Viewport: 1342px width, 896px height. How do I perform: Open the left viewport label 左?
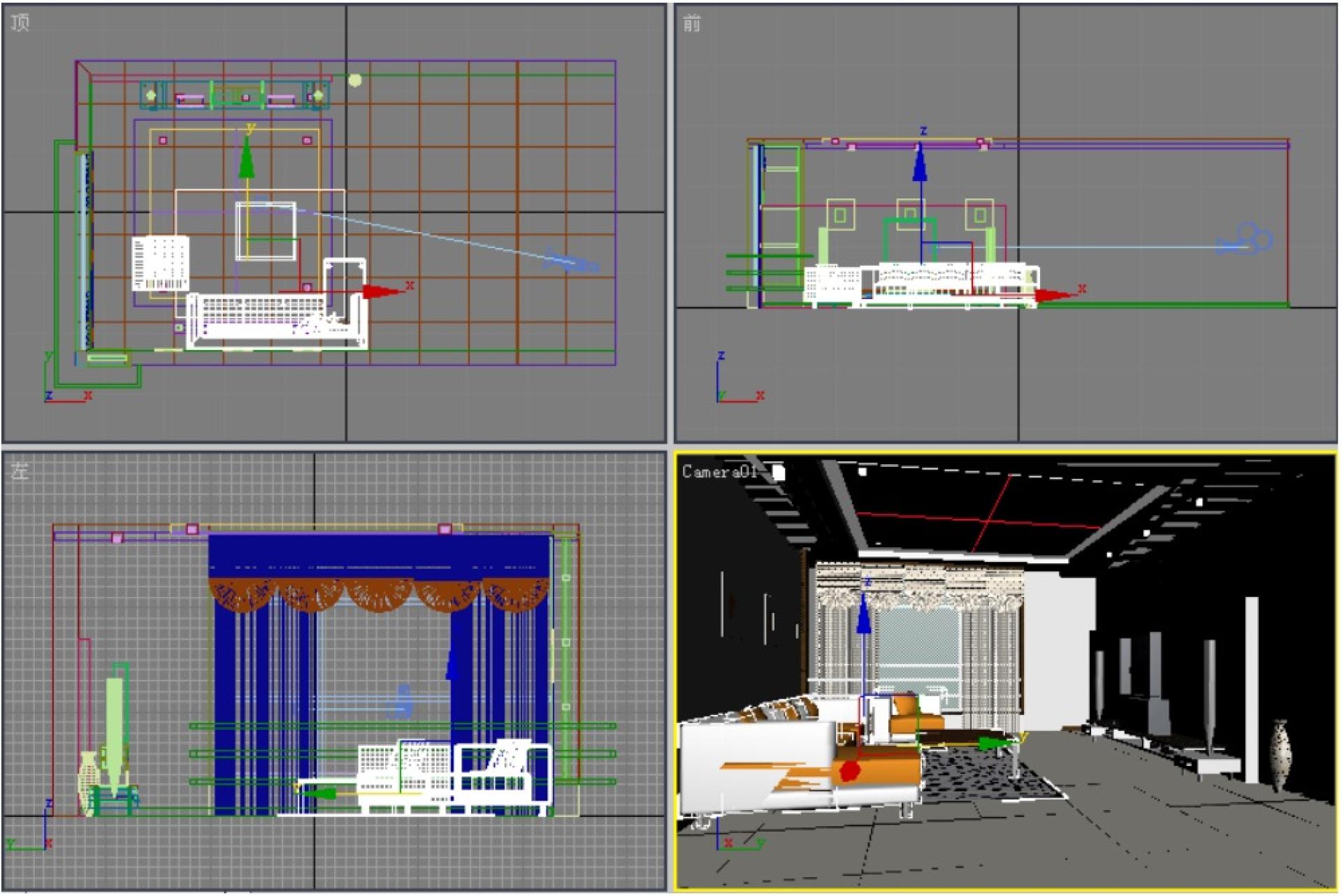pos(20,471)
